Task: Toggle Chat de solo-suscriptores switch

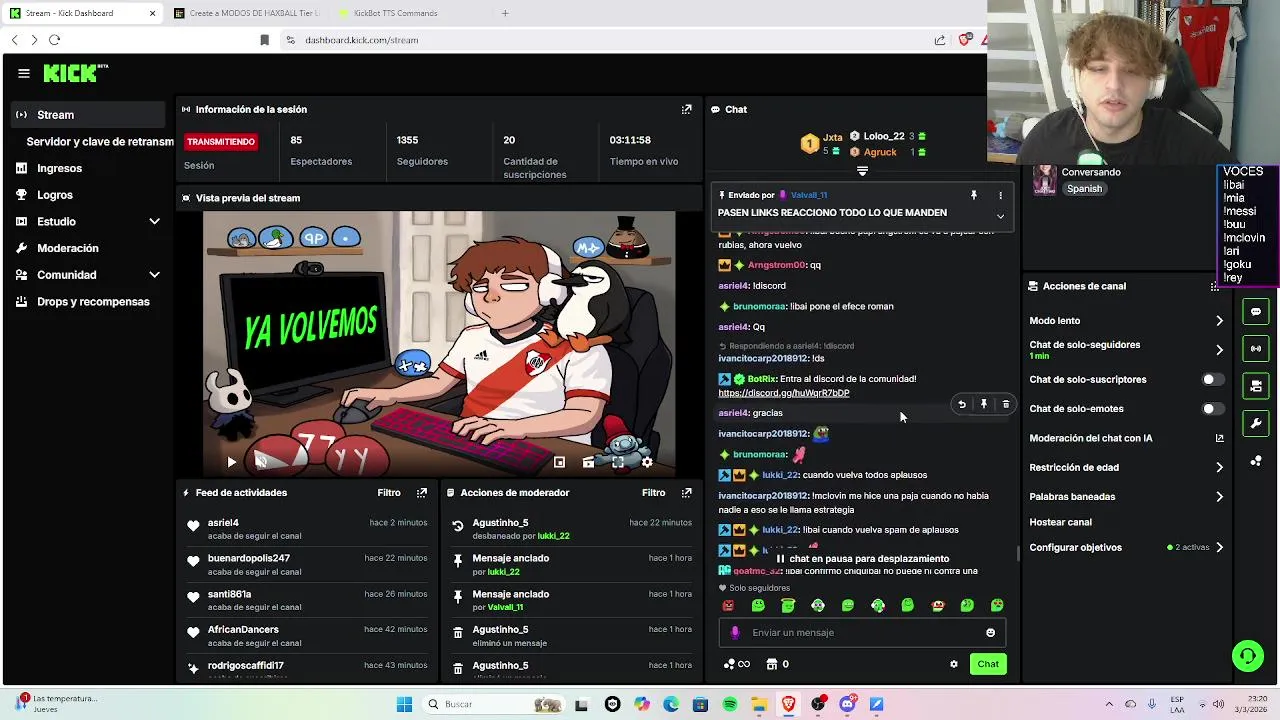Action: point(1211,379)
